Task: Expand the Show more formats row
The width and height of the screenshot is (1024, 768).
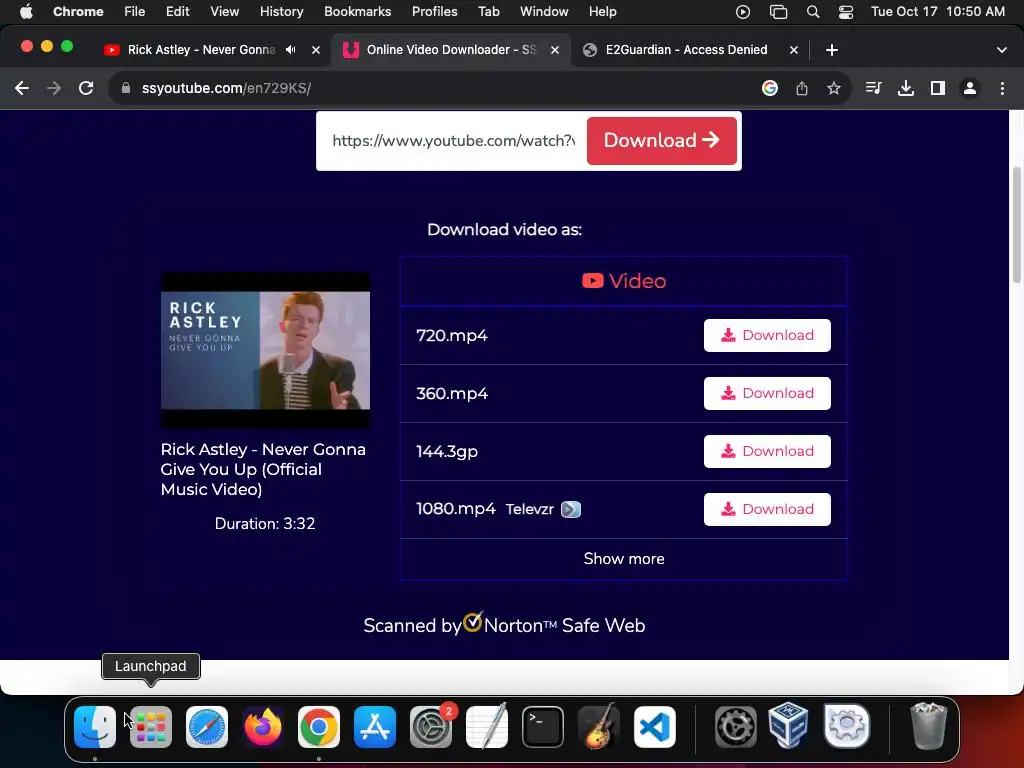Action: pos(624,559)
